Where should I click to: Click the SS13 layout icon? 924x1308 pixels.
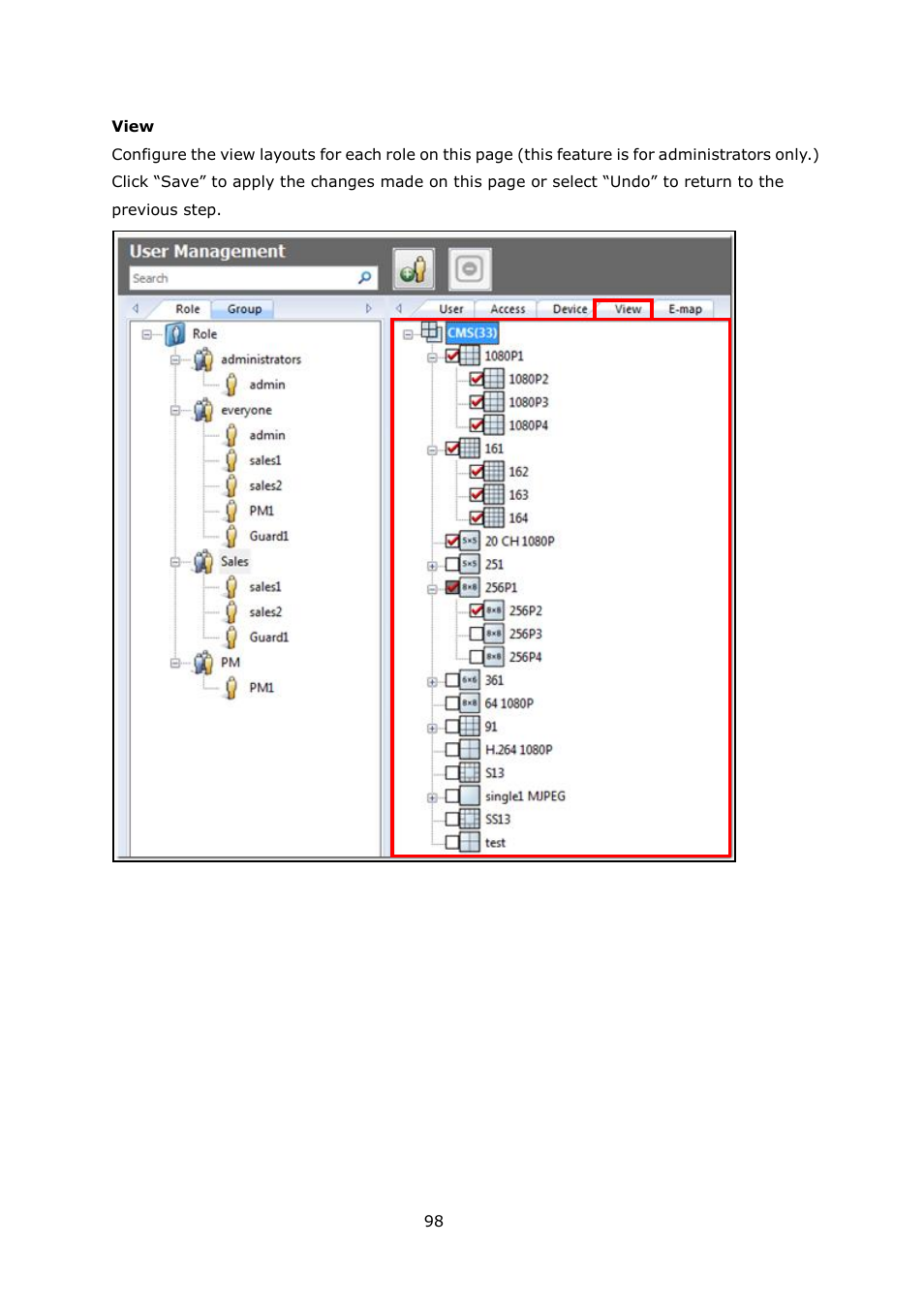(x=470, y=819)
